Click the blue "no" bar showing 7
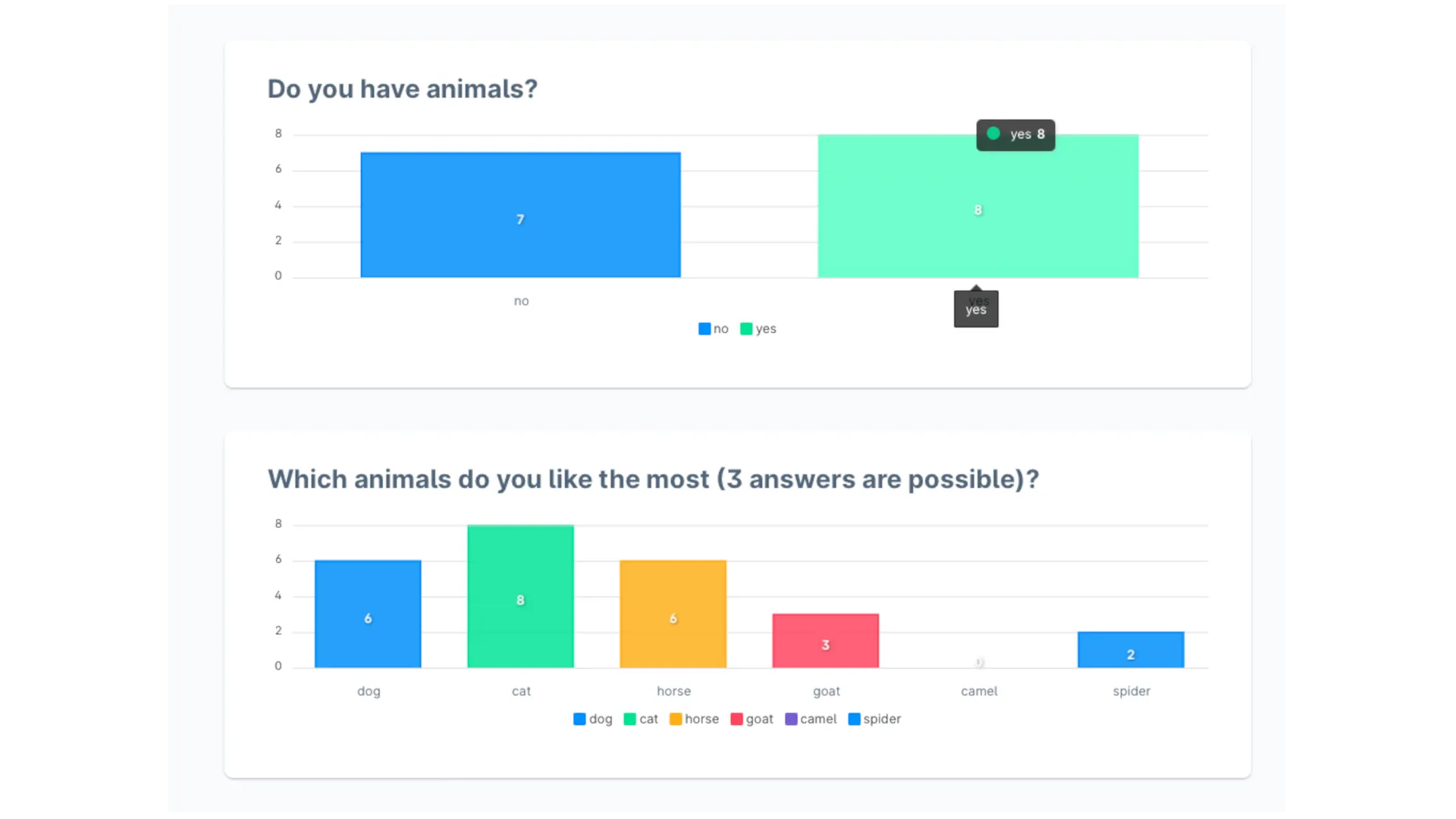The image size is (1456, 819). (520, 215)
